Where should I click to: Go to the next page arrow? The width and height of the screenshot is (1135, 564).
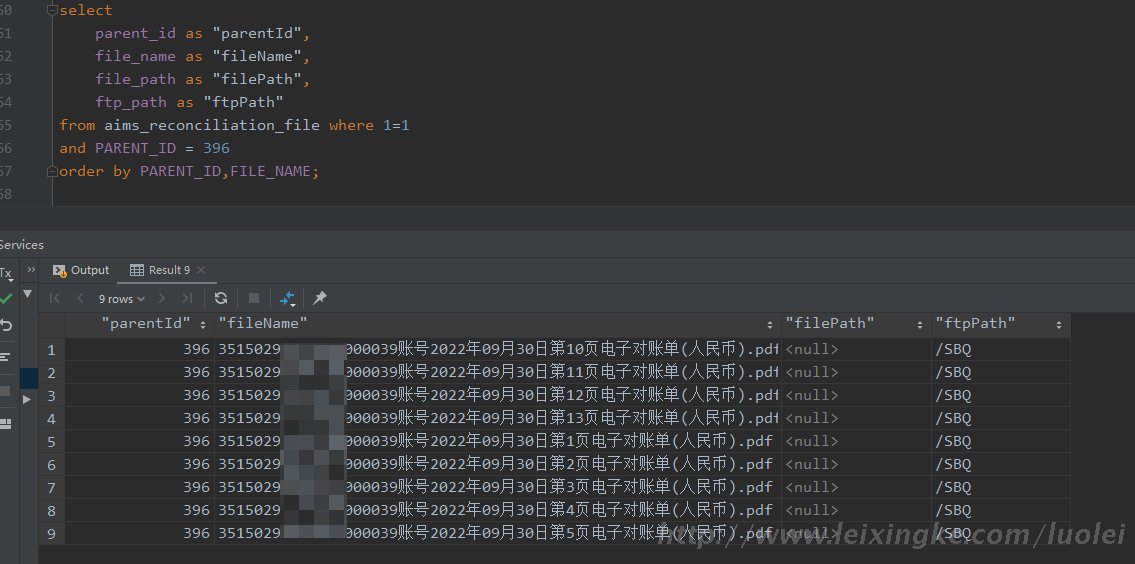[x=162, y=298]
